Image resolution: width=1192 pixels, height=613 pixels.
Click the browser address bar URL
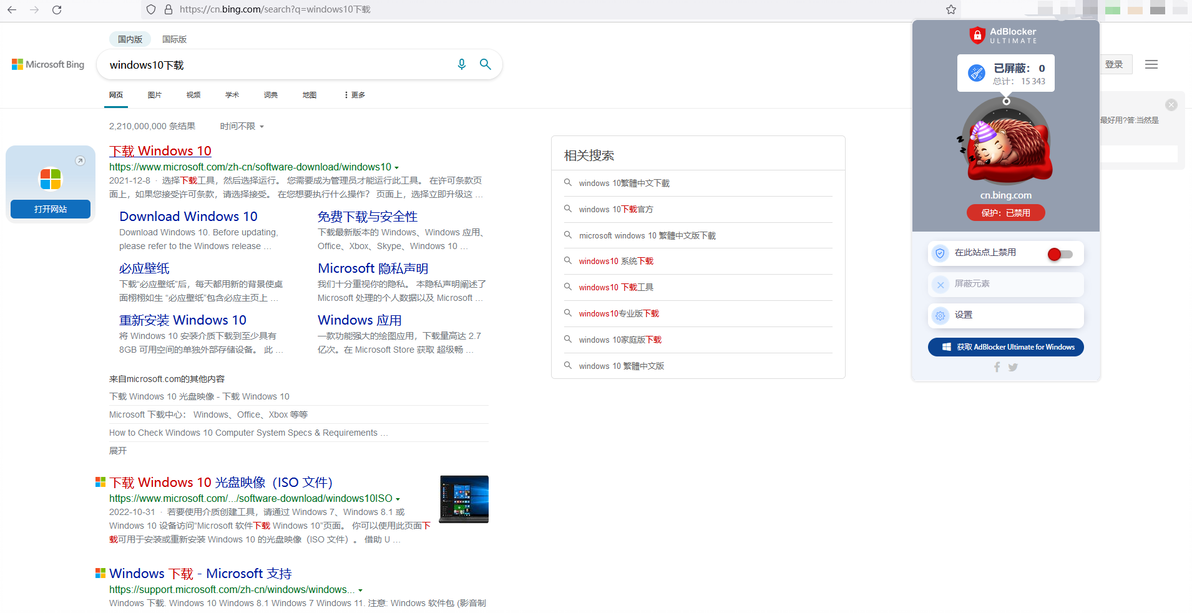coord(275,10)
